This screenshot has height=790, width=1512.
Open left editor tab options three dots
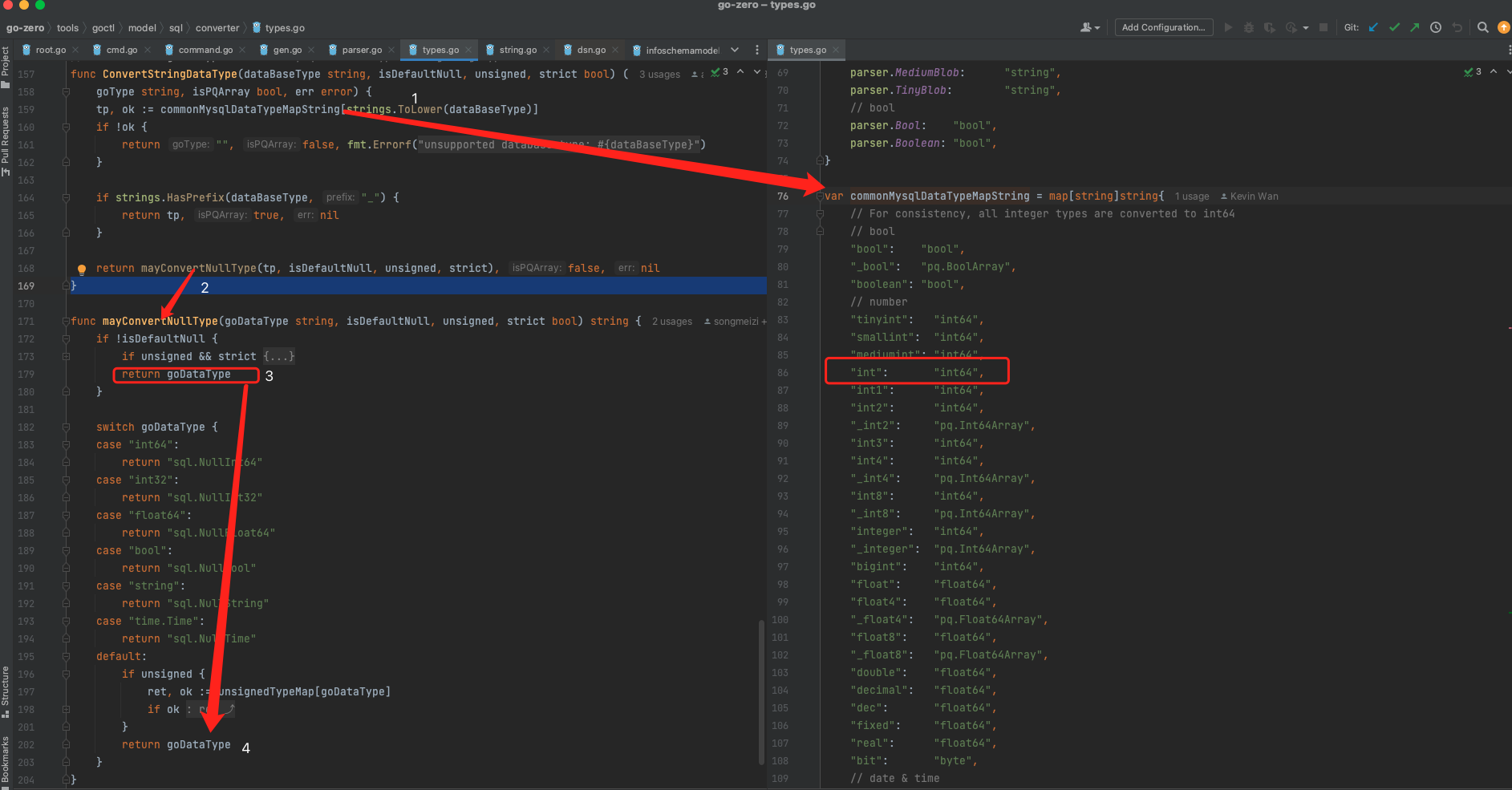(x=757, y=50)
